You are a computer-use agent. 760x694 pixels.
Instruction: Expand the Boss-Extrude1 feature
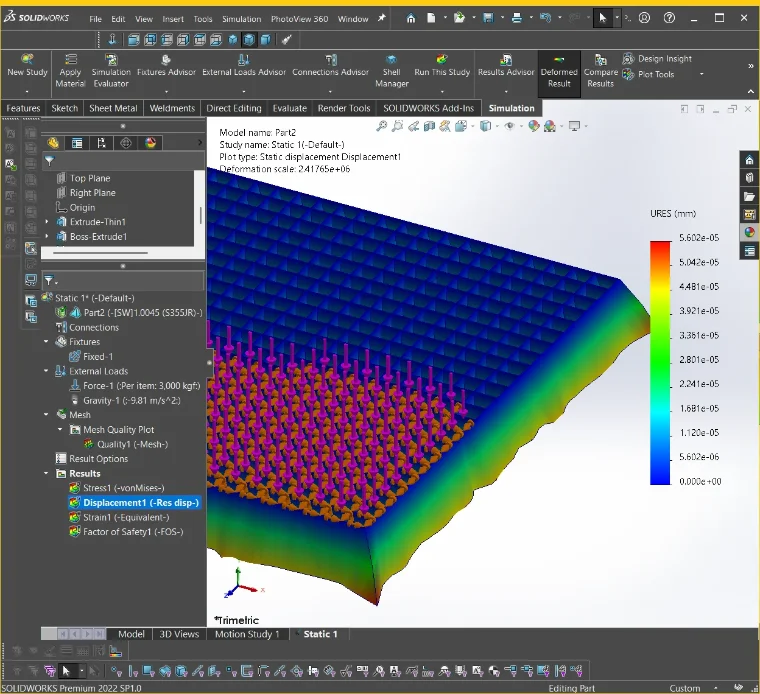(x=47, y=237)
